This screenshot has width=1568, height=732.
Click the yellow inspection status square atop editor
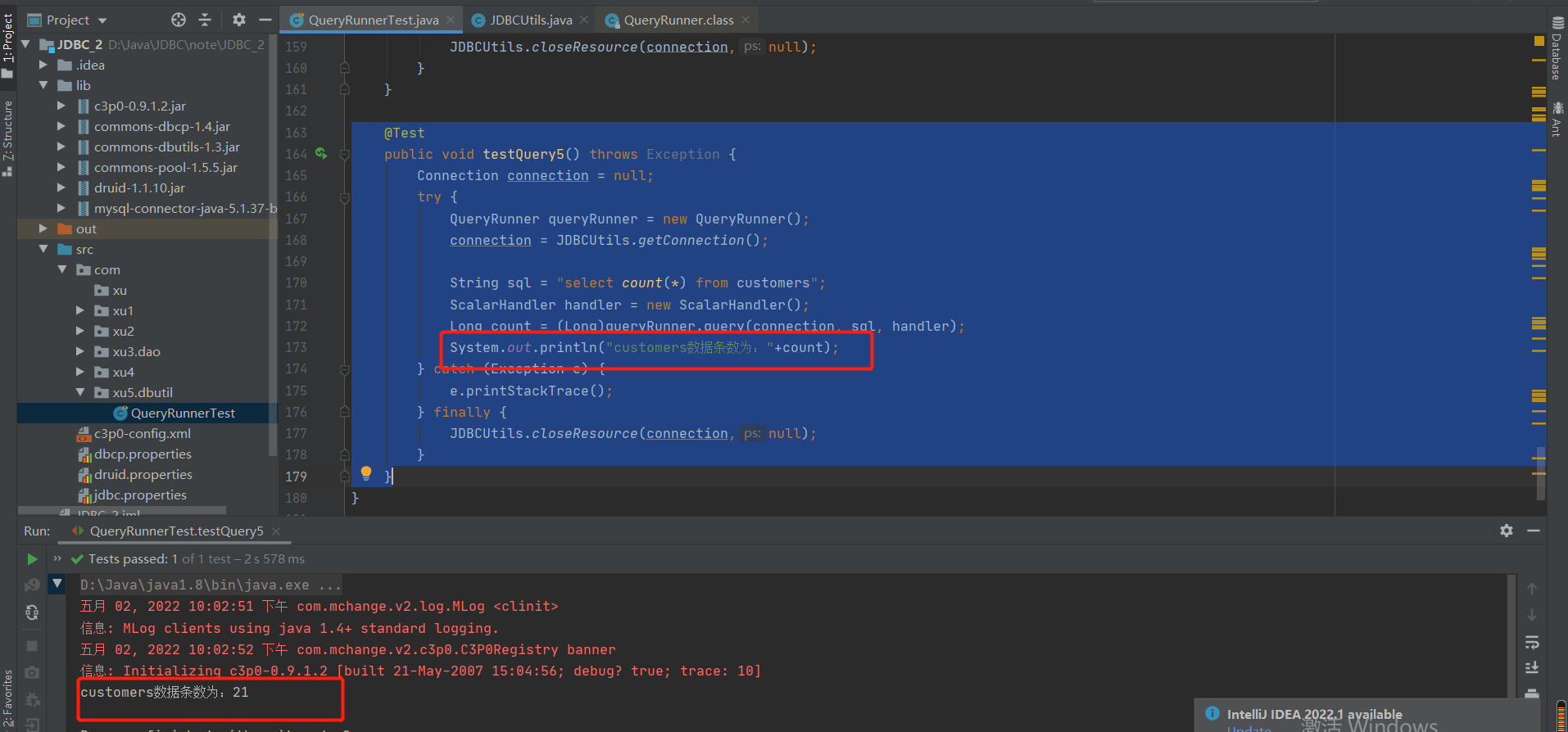pos(1539,40)
